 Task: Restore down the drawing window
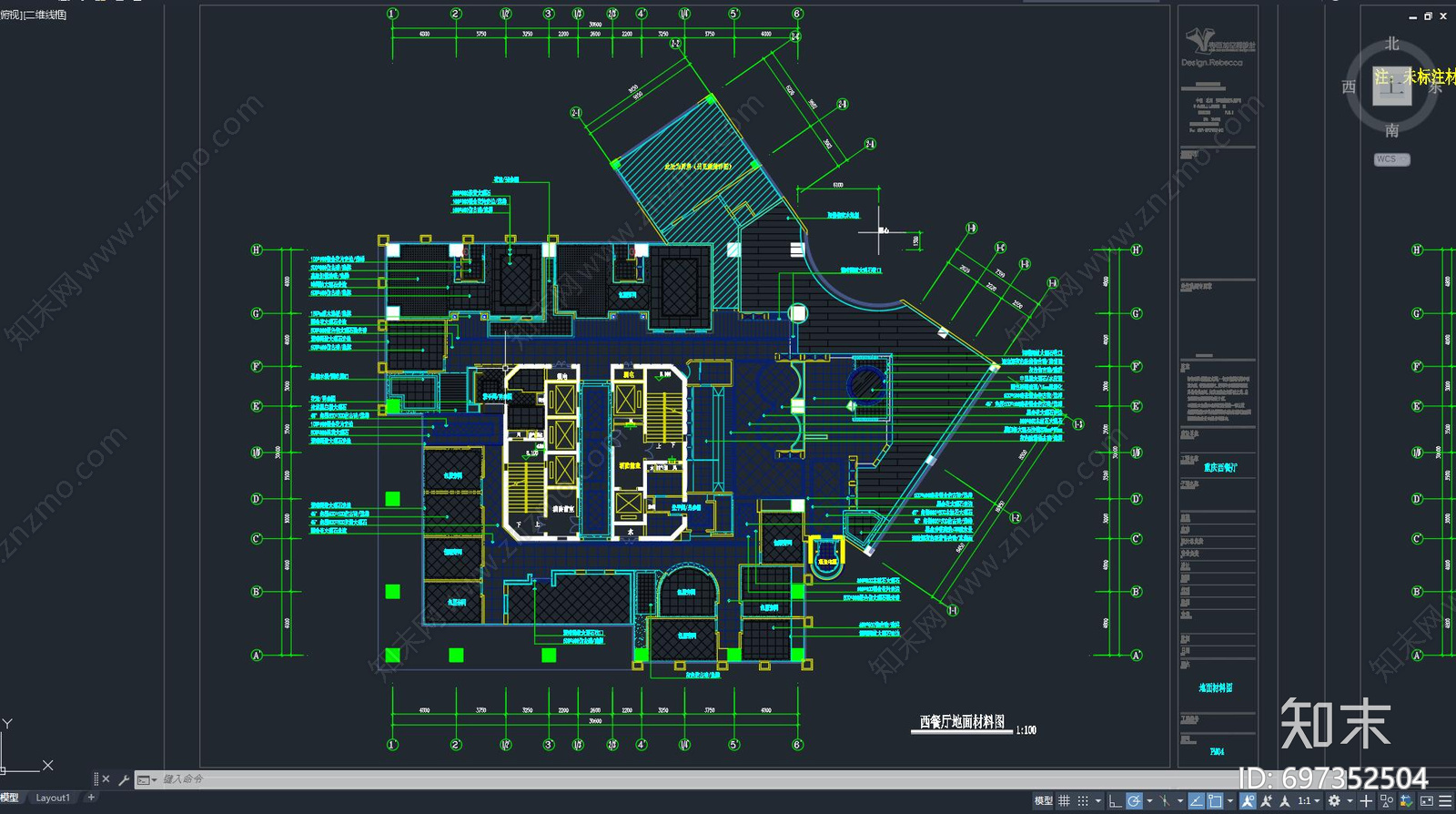(1428, 15)
